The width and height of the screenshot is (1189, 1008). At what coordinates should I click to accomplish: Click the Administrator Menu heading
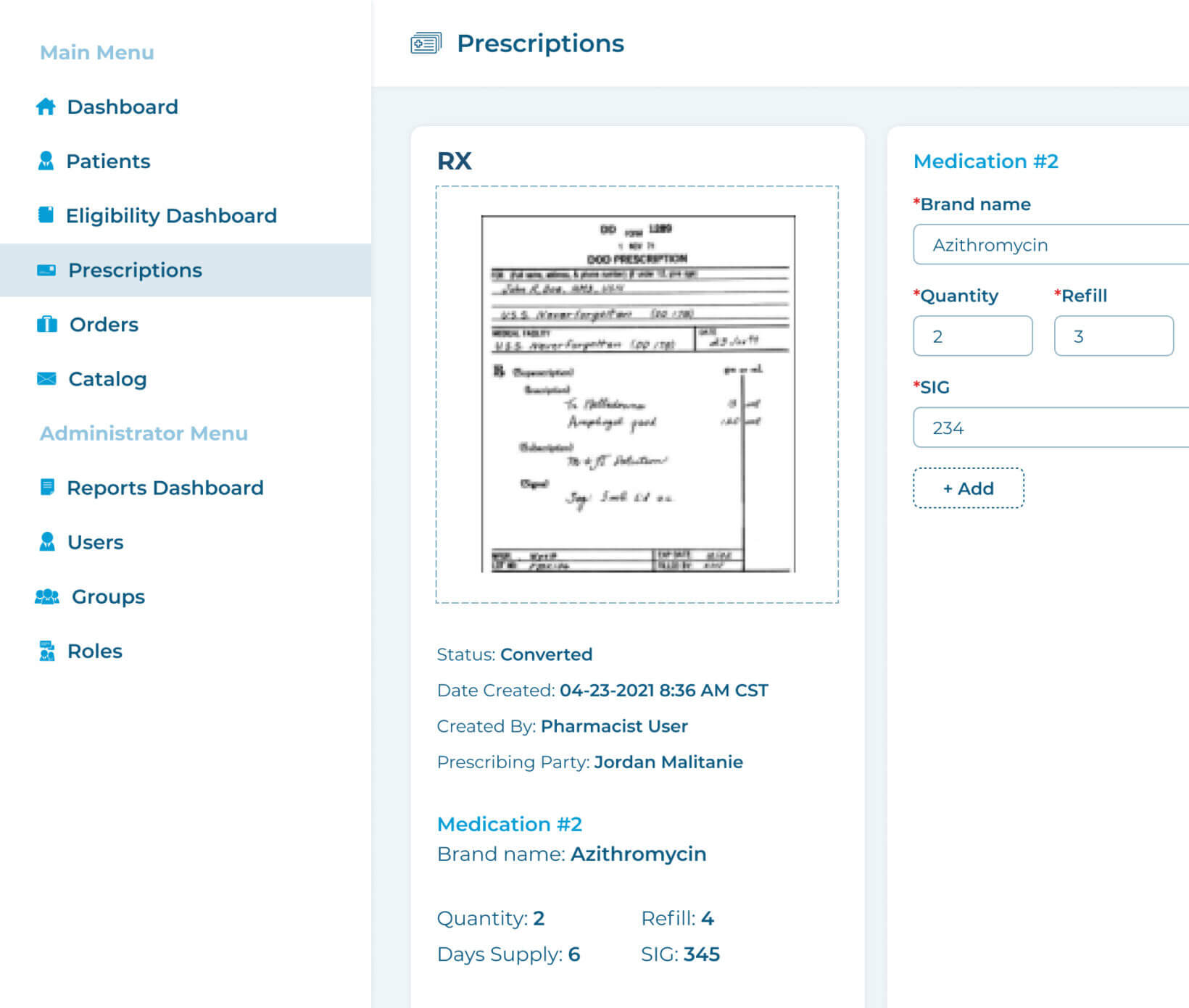(144, 433)
